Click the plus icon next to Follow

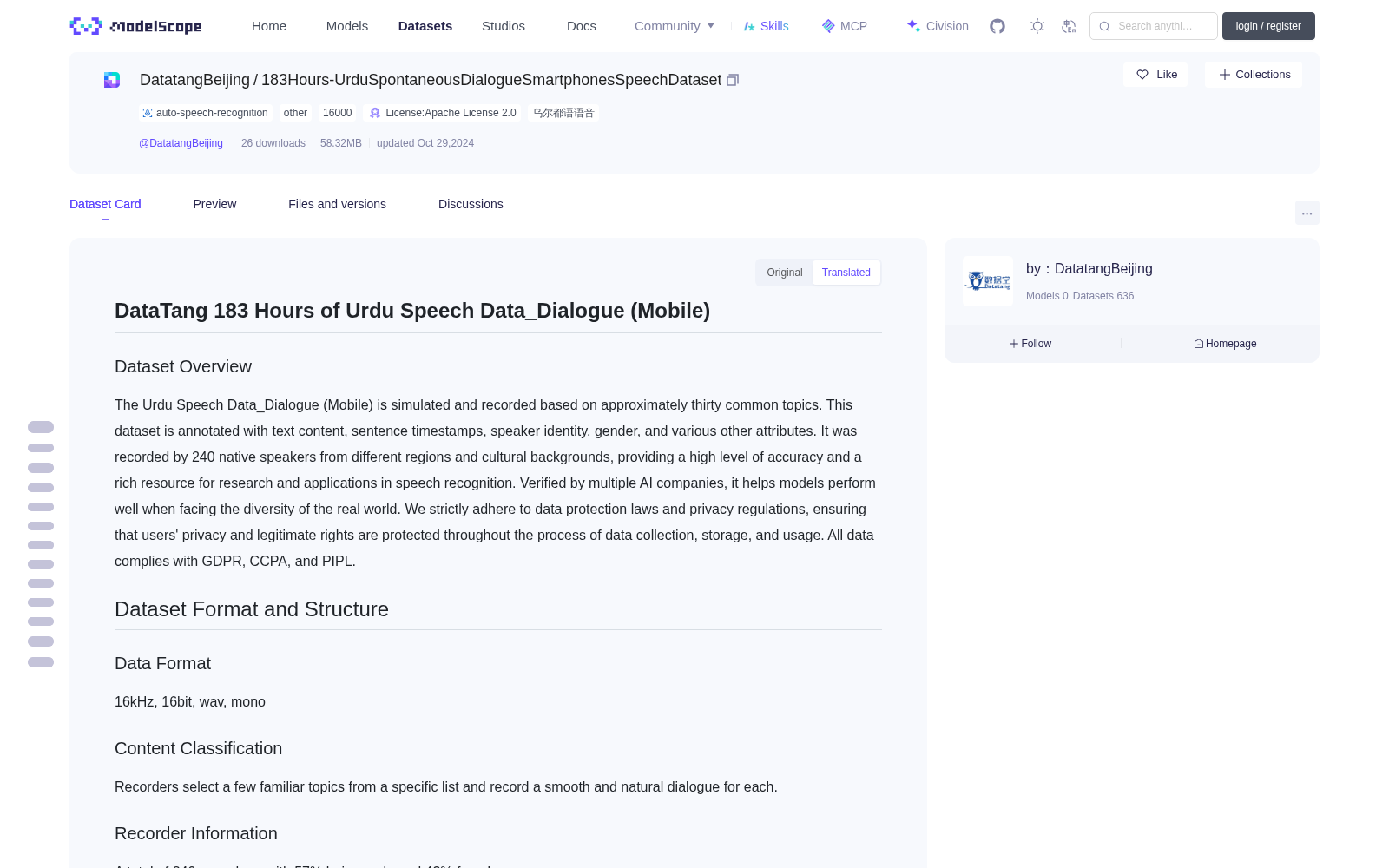(1014, 344)
